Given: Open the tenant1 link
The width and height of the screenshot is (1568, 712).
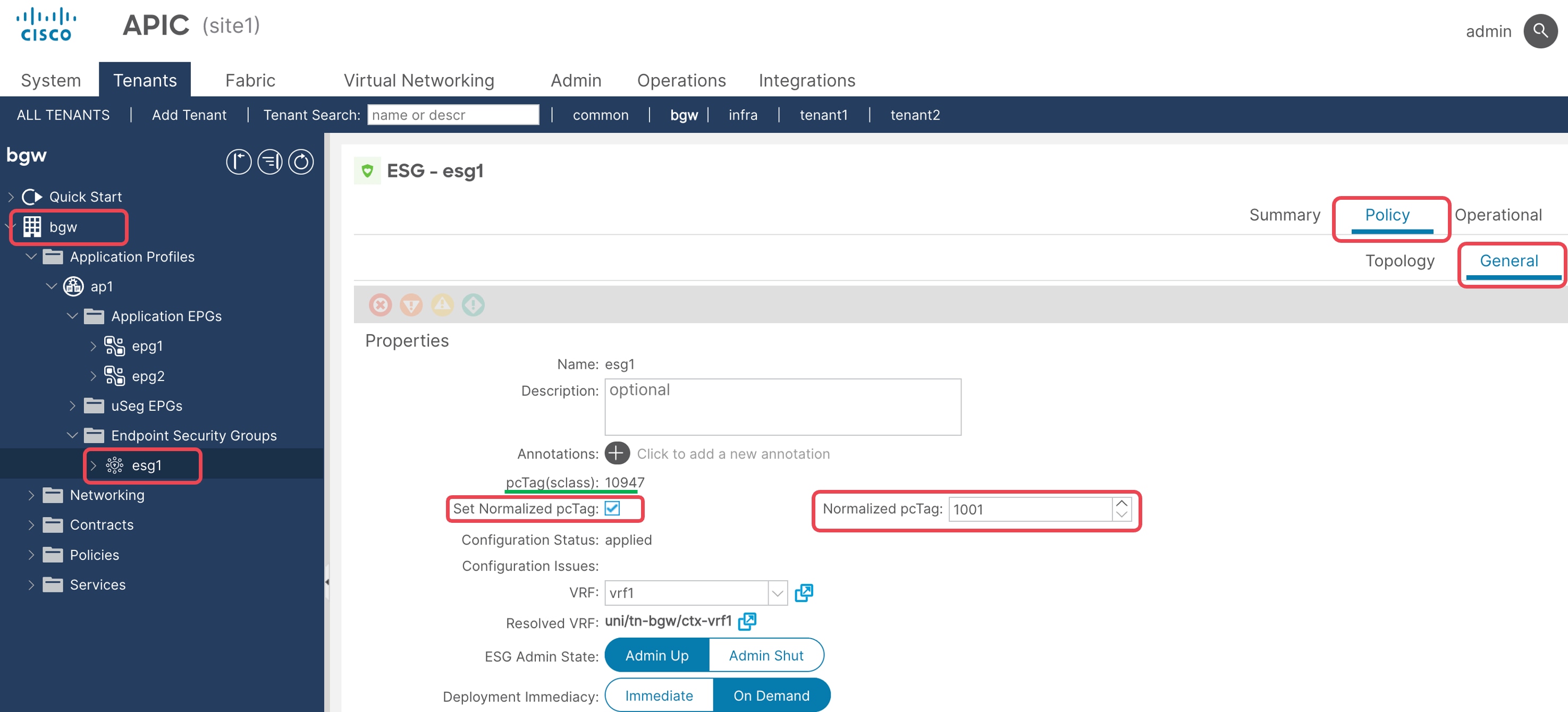Looking at the screenshot, I should tap(823, 115).
